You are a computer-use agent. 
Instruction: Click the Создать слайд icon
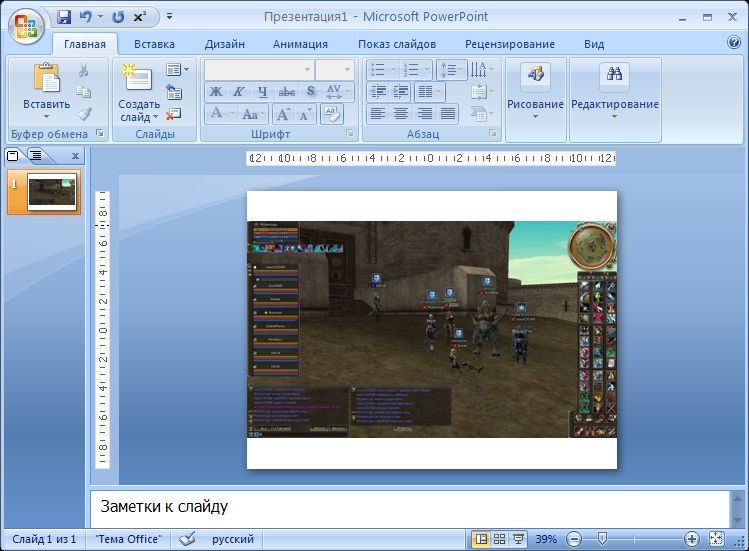point(138,77)
